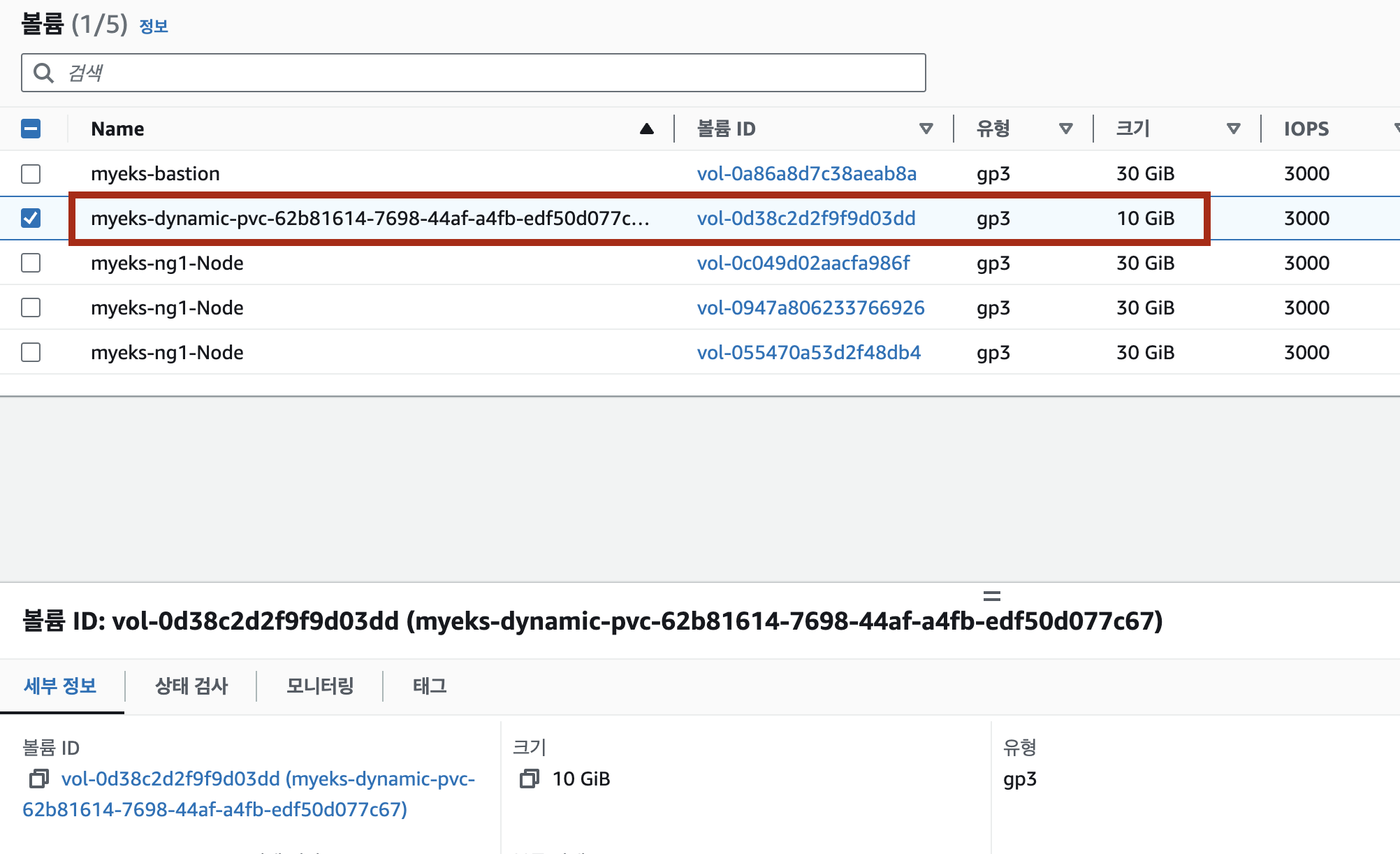
Task: Switch to the 모니터링 tab
Action: 320,686
